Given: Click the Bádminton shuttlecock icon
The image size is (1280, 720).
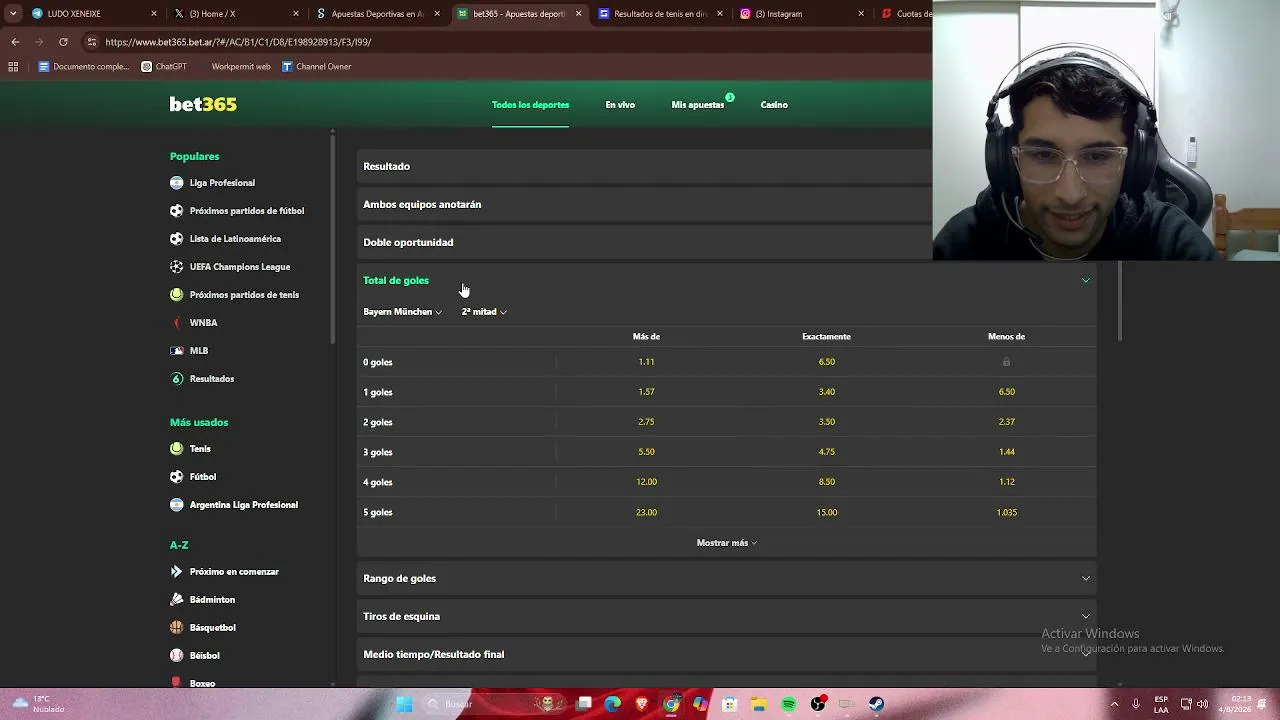Looking at the screenshot, I should click(x=177, y=600).
